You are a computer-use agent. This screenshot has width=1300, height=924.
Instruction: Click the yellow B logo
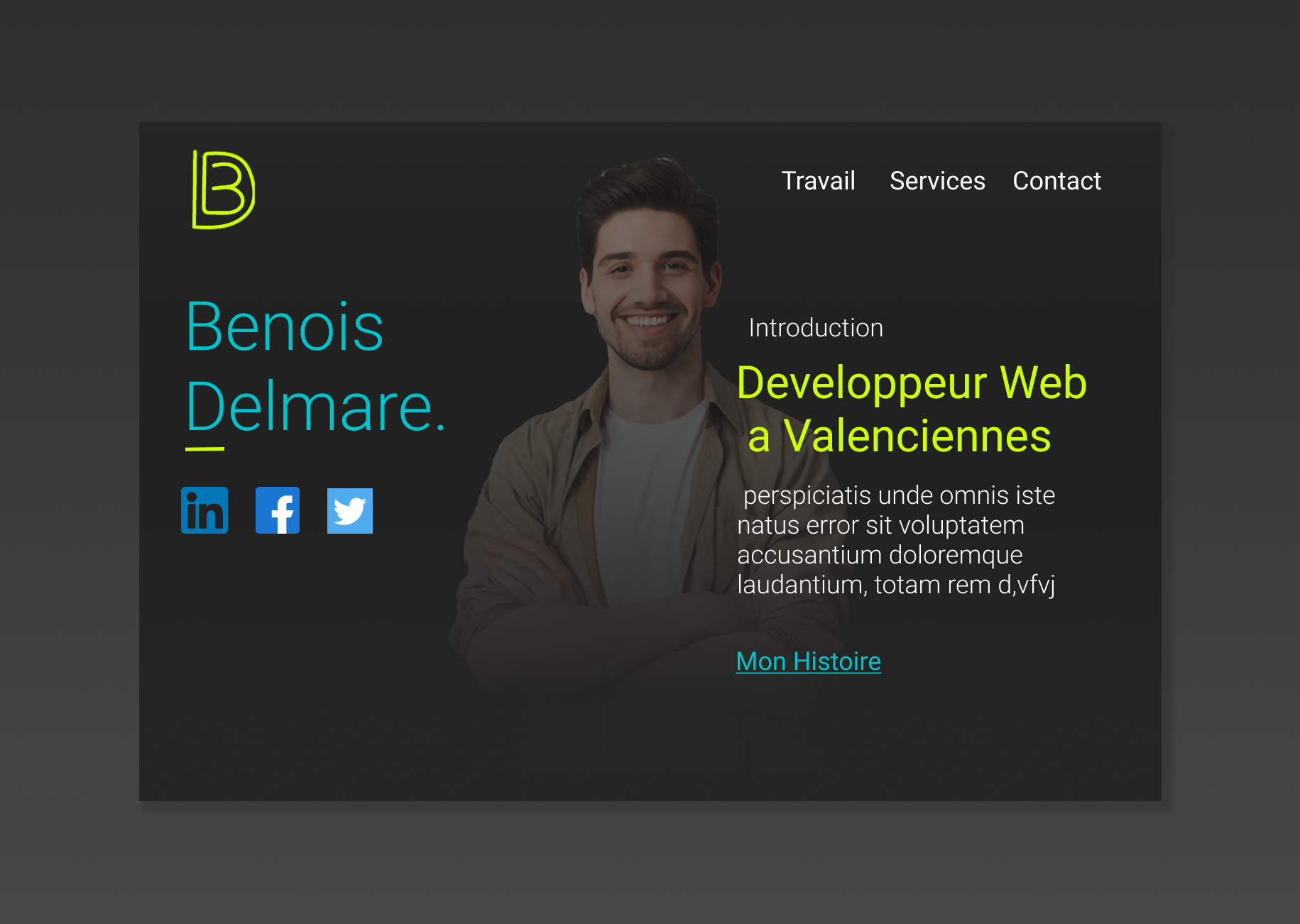[224, 189]
